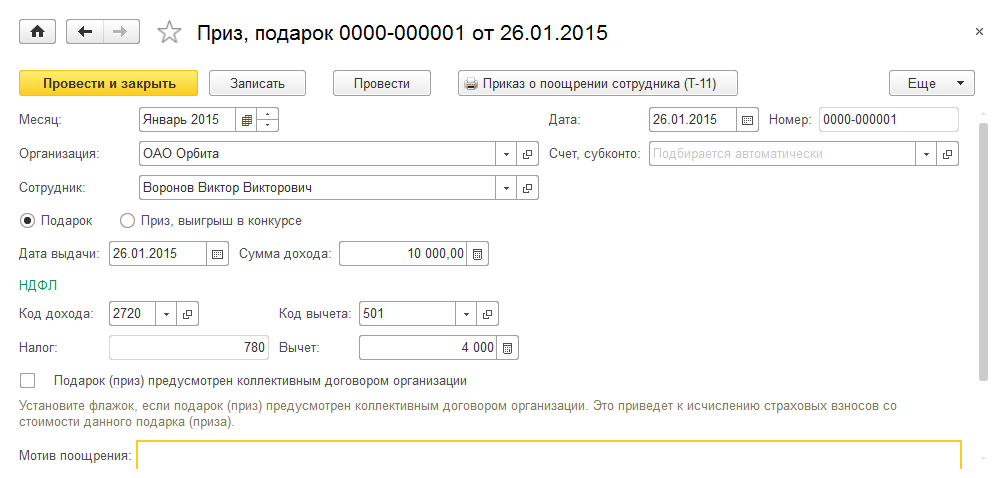Image resolution: width=1001 pixels, height=478 pixels.
Task: Open calculator for Вычет amount
Action: pyautogui.click(x=508, y=348)
